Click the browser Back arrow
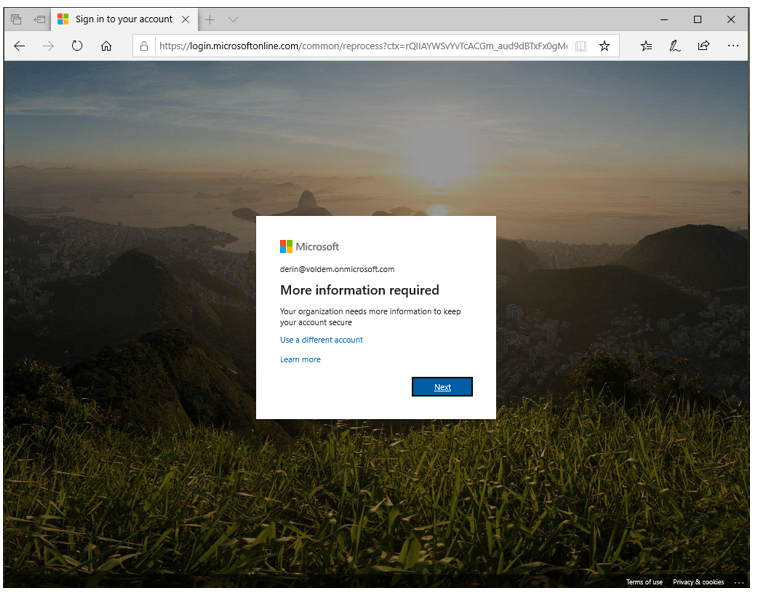The height and width of the screenshot is (597, 757). click(19, 46)
